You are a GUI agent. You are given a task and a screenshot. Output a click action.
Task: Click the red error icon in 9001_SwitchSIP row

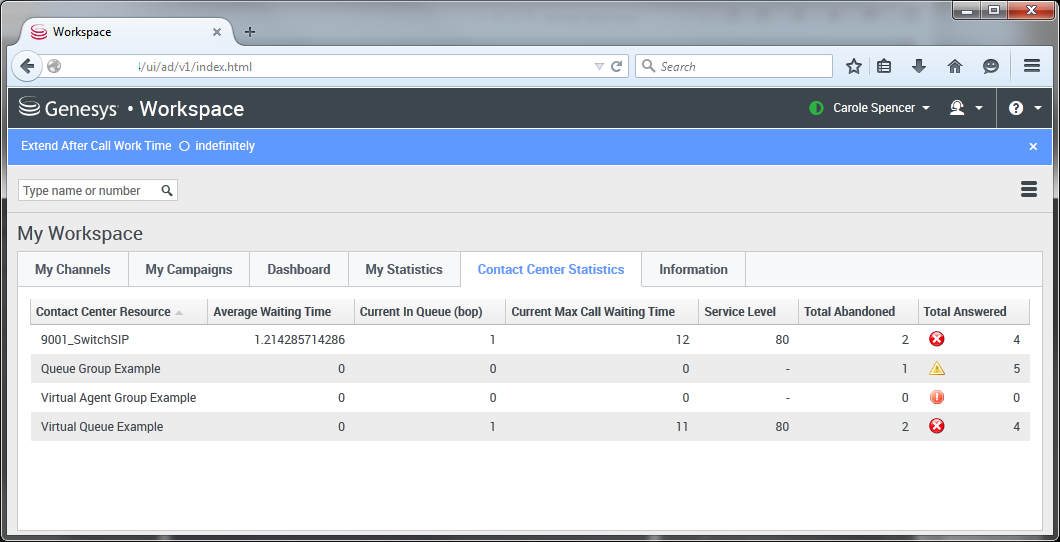click(x=937, y=339)
